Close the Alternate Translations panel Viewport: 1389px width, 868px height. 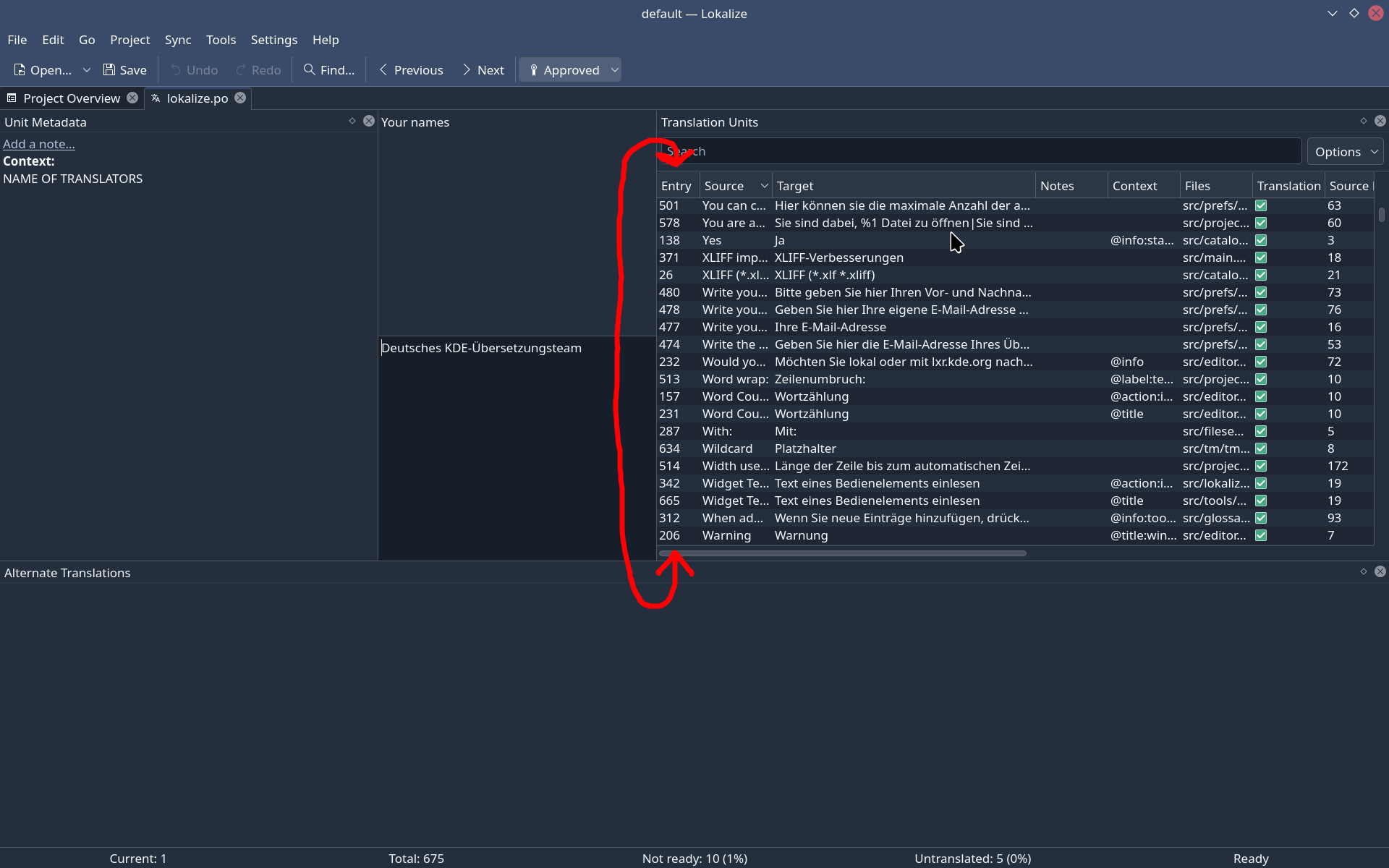(x=1380, y=571)
